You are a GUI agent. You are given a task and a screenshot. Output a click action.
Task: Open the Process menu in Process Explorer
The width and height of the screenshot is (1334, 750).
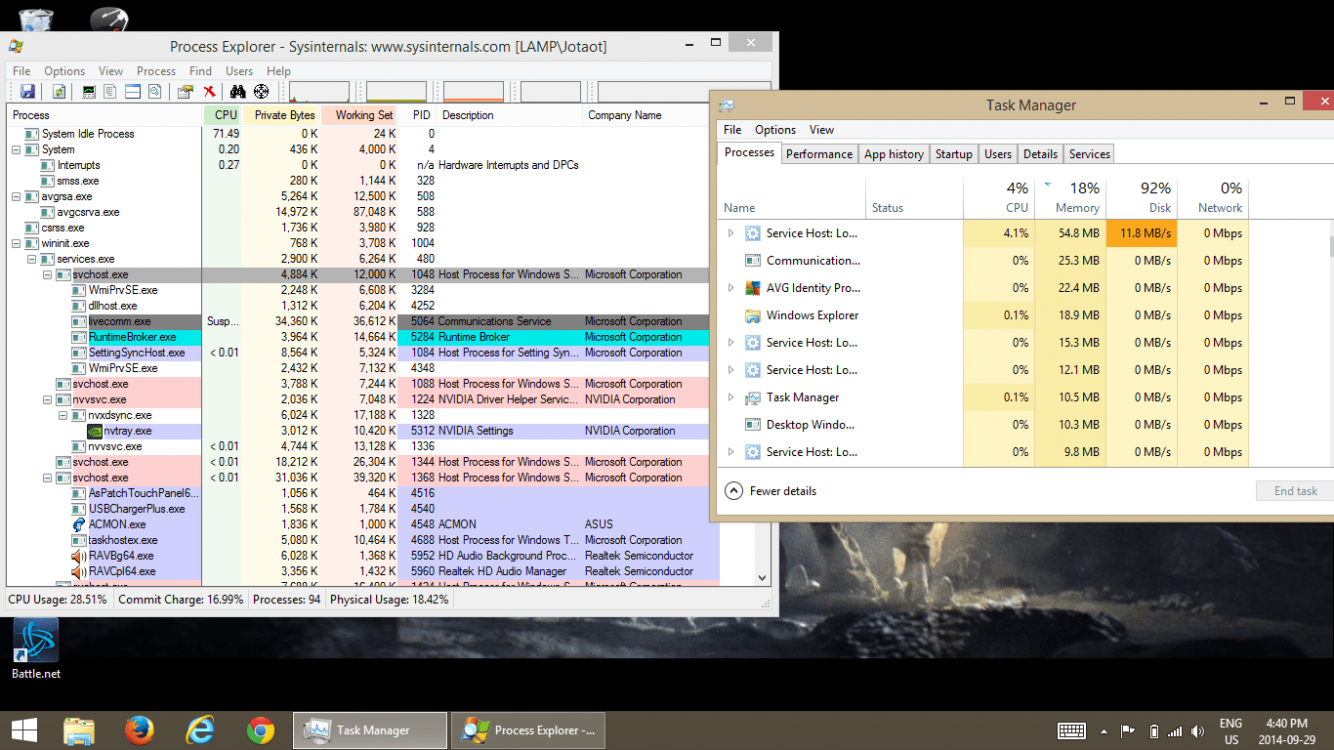click(156, 71)
